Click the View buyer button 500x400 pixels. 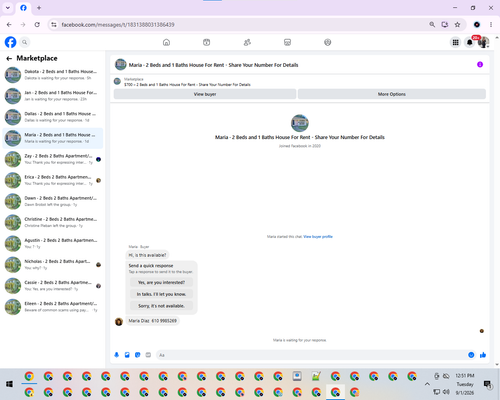pos(205,94)
